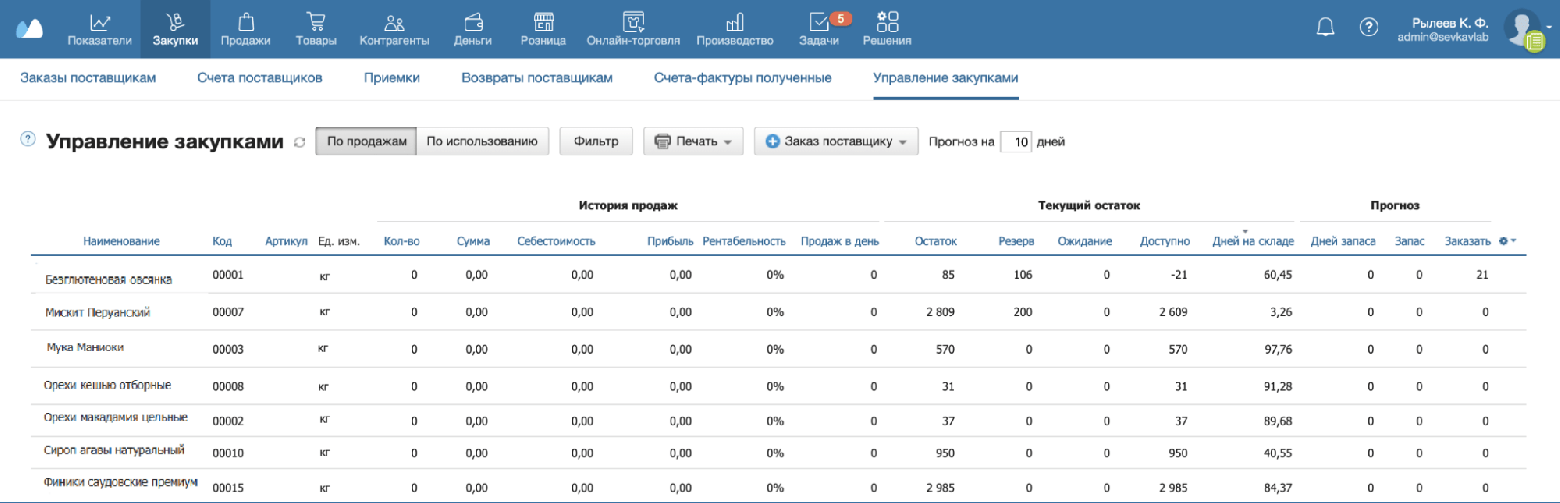Screen dimensions: 1560x503
Task: Select the Сироп агавы натуральный row name
Action: tap(114, 450)
